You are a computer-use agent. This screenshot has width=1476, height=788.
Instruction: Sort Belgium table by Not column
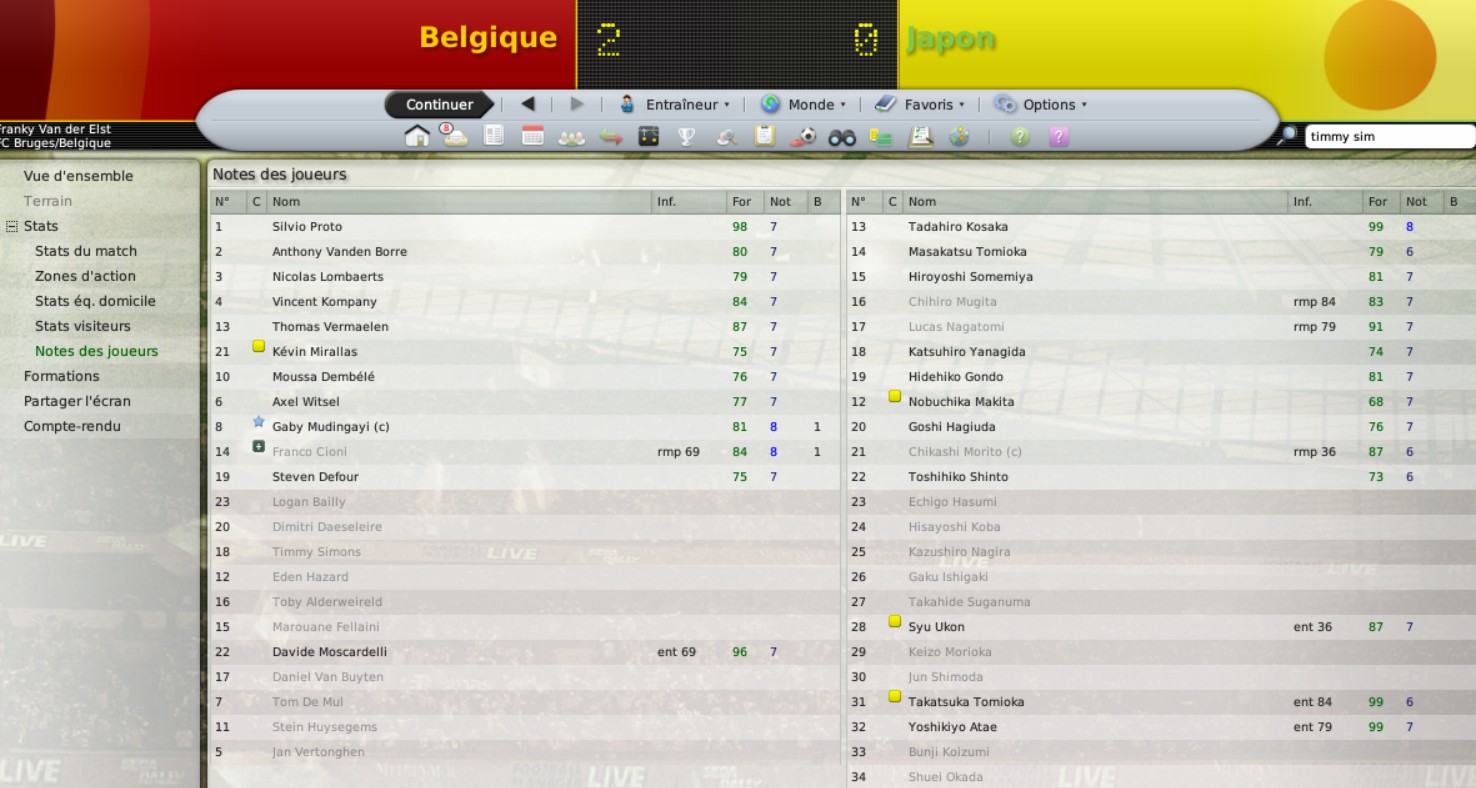(780, 202)
